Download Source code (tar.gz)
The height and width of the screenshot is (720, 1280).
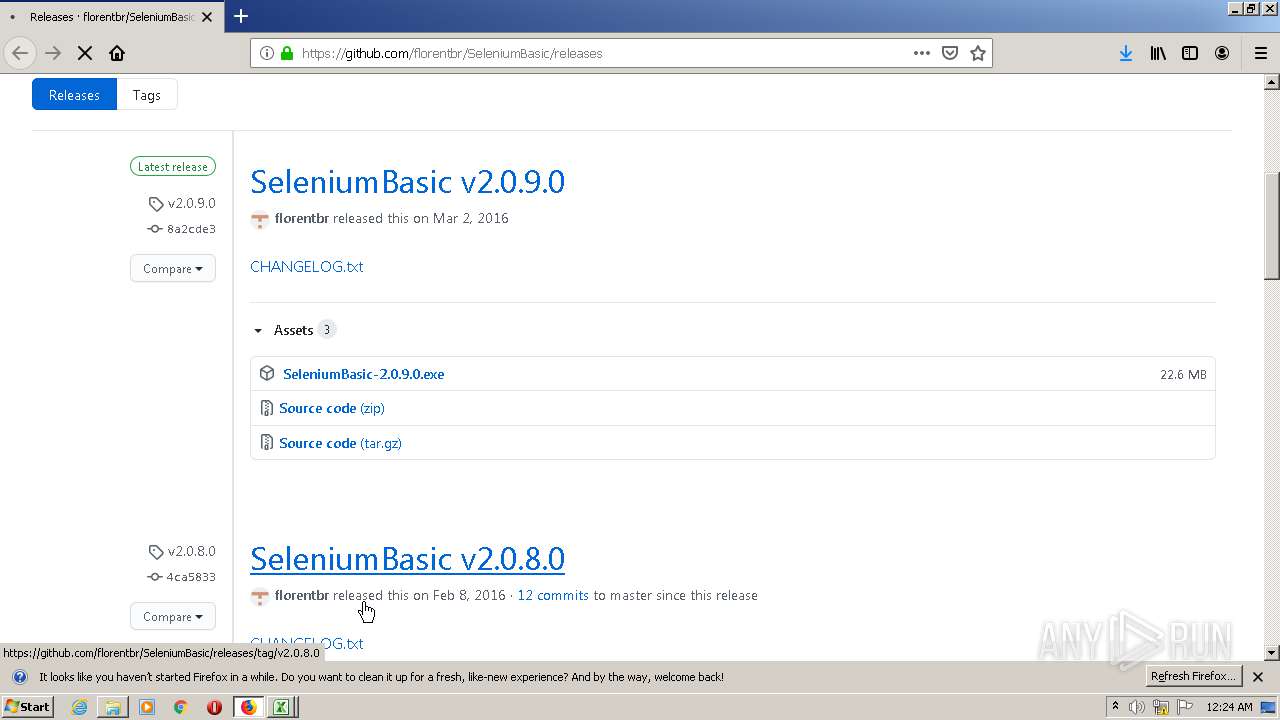340,443
